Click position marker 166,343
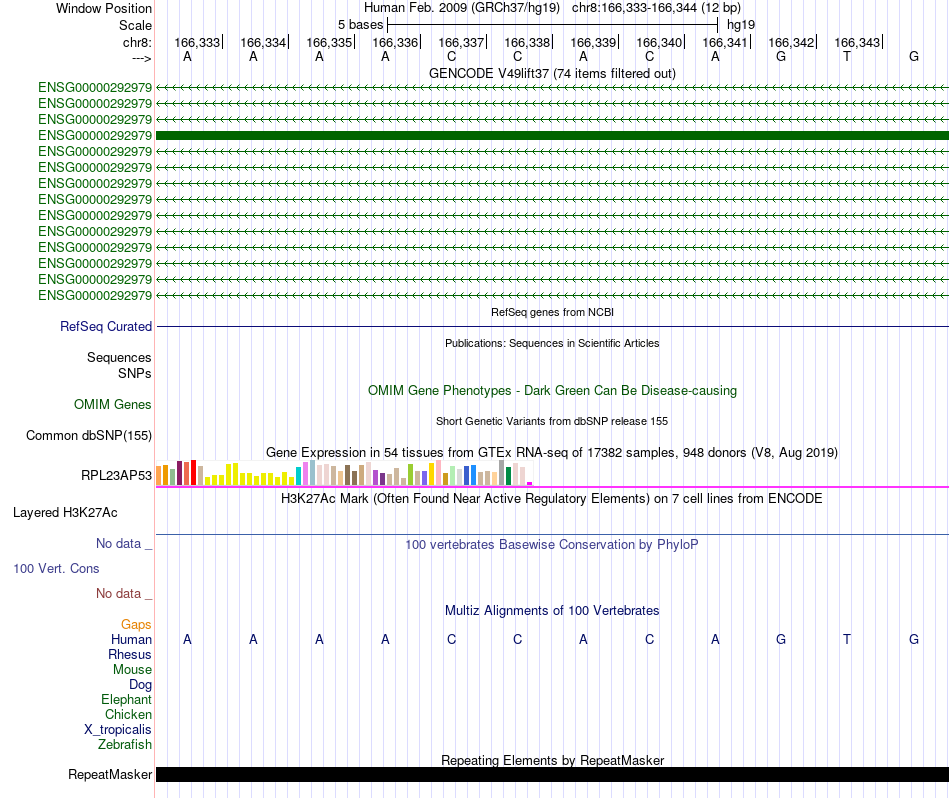Viewport: 950px width, 798px height. pyautogui.click(x=859, y=42)
